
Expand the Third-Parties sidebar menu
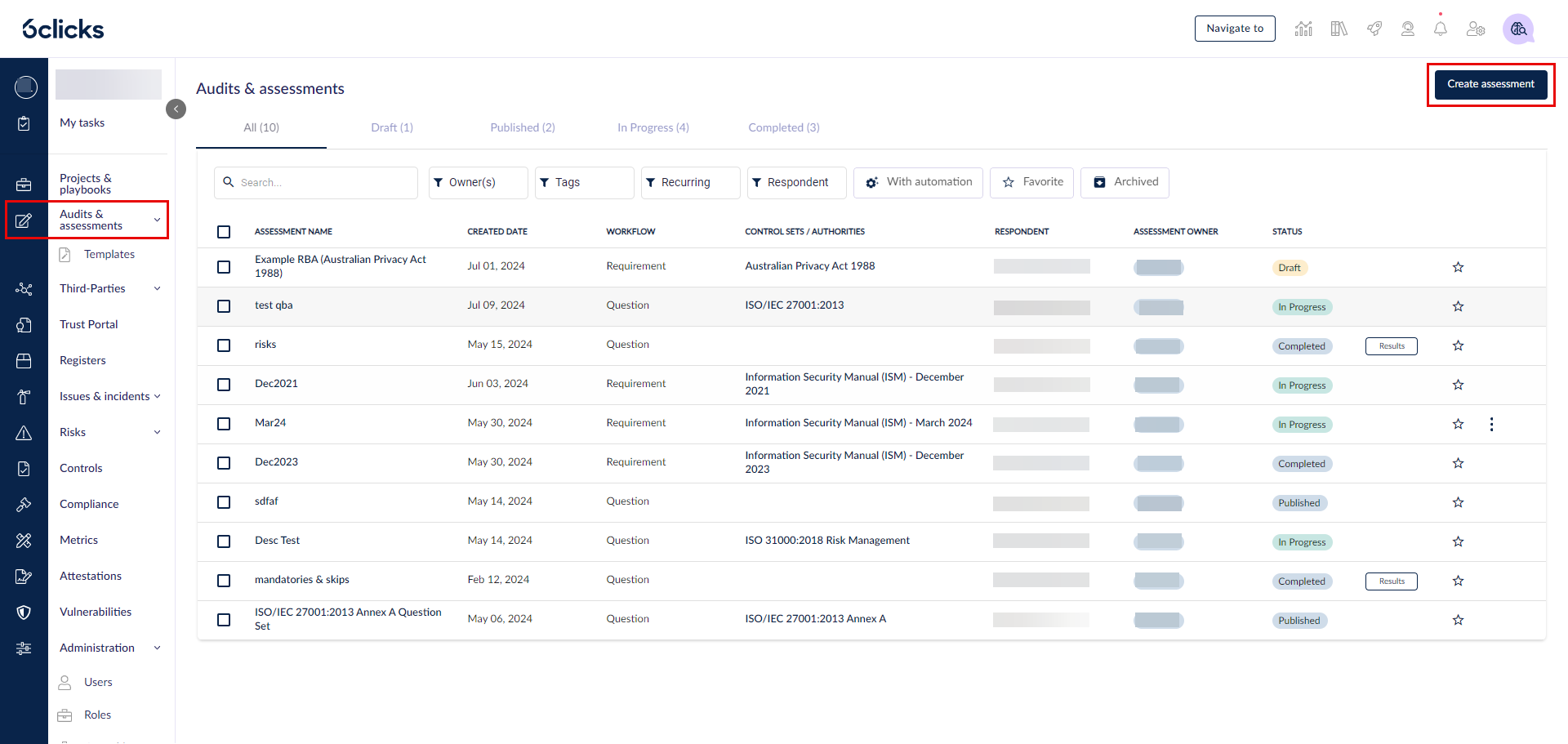[x=158, y=288]
